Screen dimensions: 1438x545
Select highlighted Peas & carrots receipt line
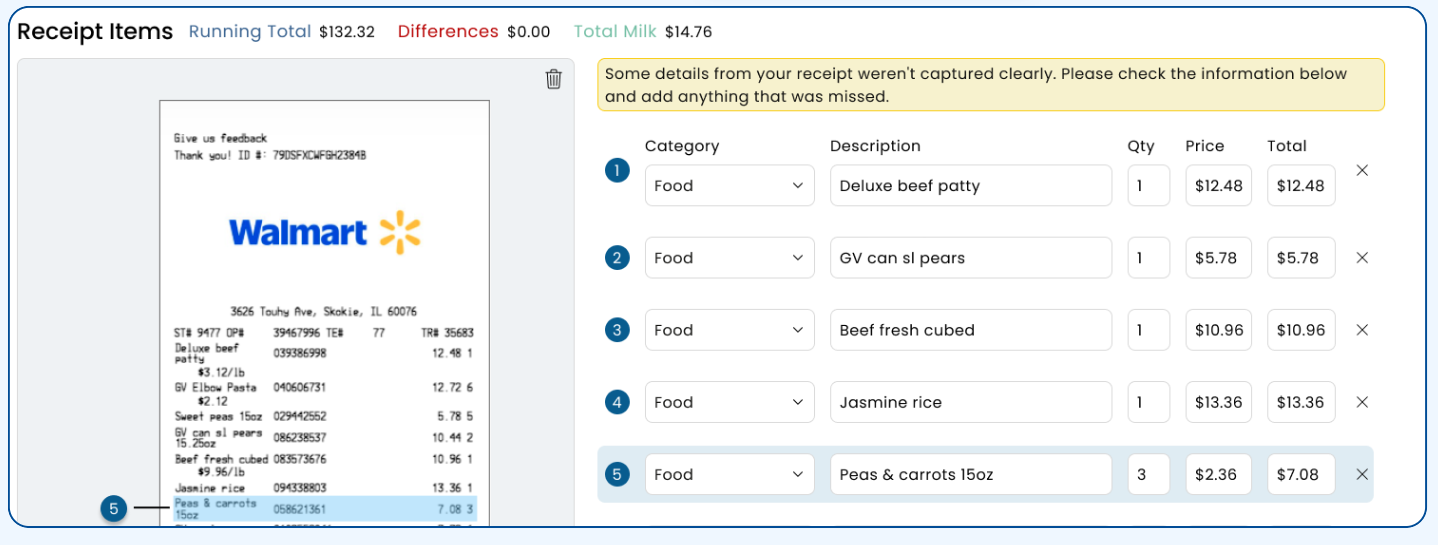(325, 509)
